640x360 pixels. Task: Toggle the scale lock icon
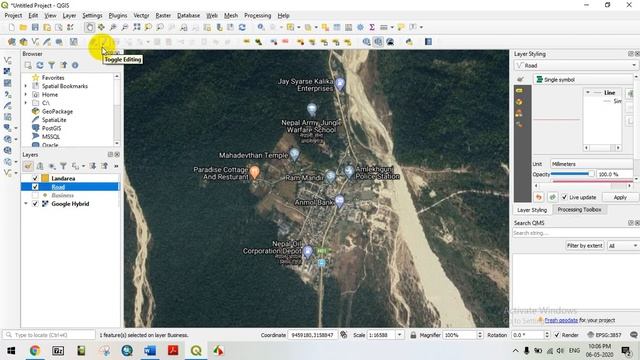pyautogui.click(x=413, y=335)
